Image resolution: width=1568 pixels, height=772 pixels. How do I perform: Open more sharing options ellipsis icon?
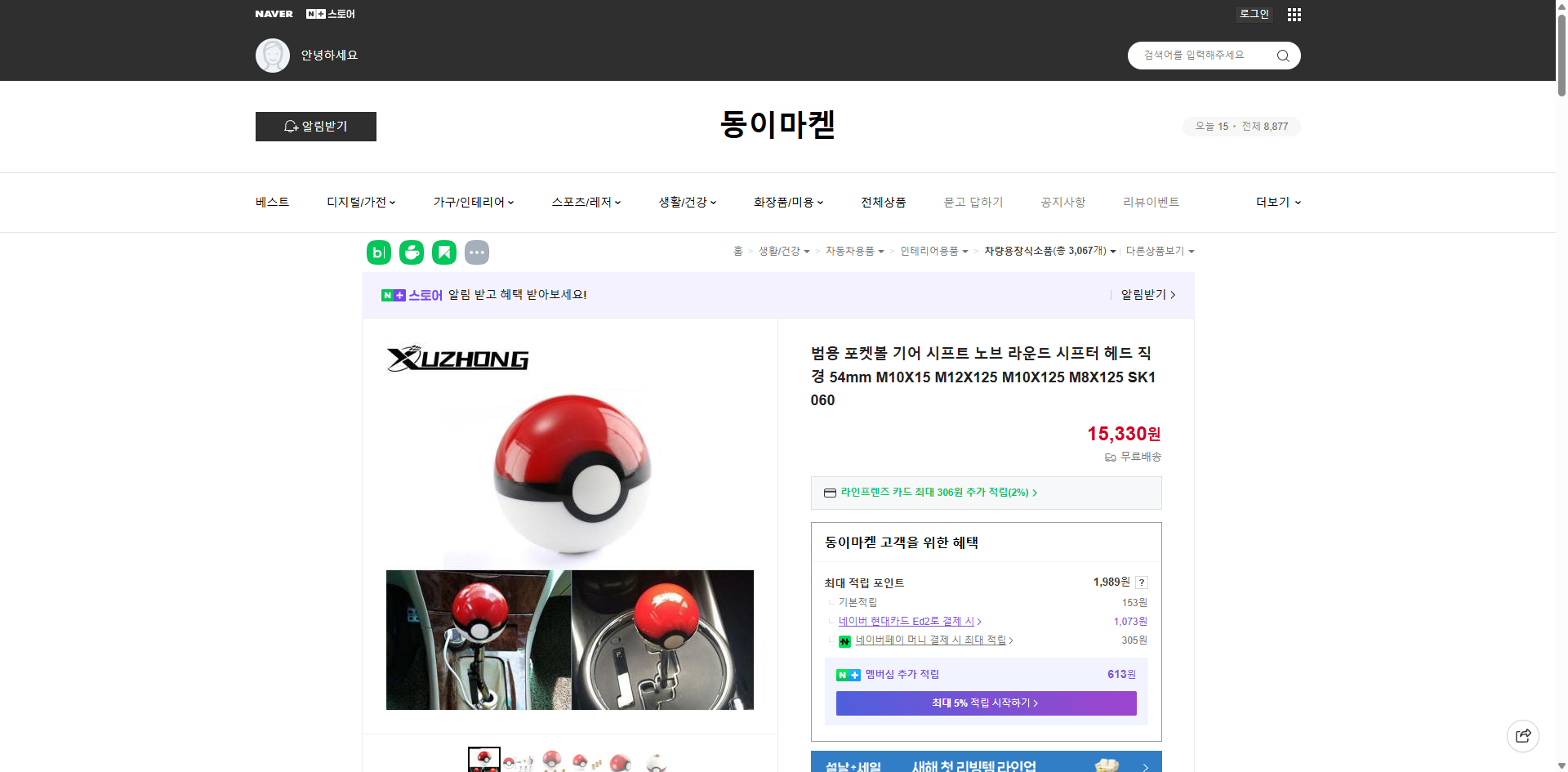(477, 252)
